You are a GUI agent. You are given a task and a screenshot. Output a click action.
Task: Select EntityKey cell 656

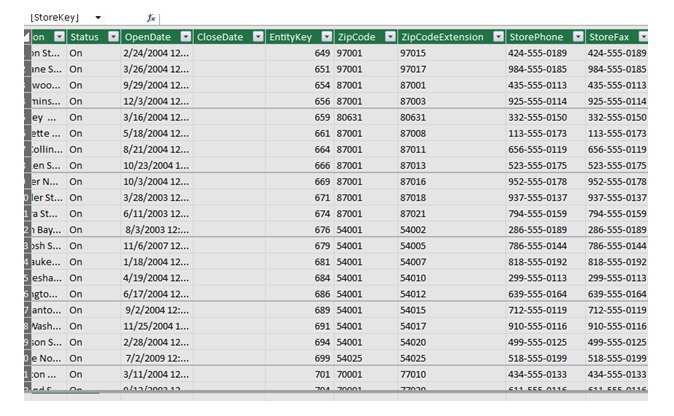(300, 101)
